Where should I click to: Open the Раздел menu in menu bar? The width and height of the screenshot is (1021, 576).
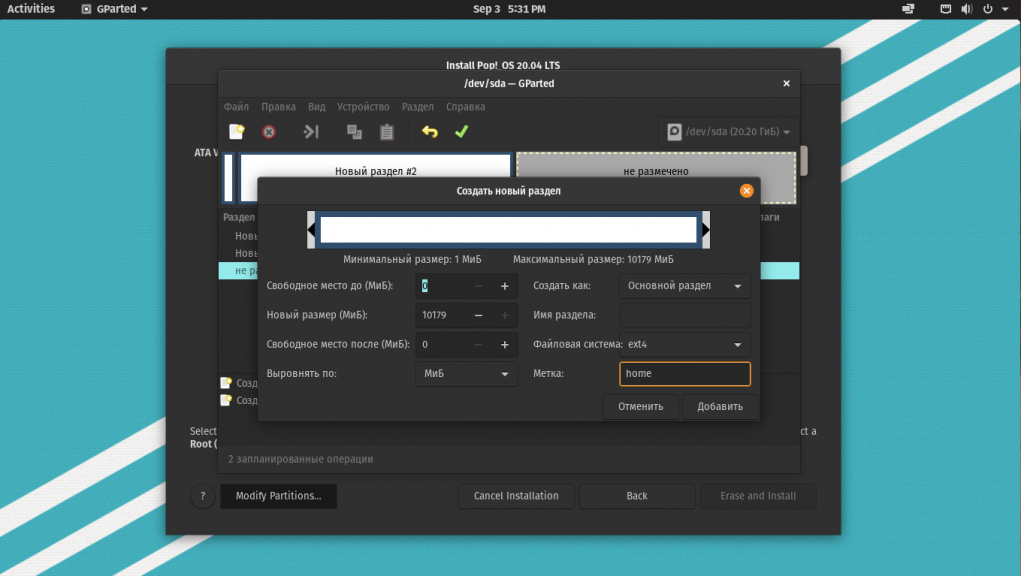tap(417, 107)
